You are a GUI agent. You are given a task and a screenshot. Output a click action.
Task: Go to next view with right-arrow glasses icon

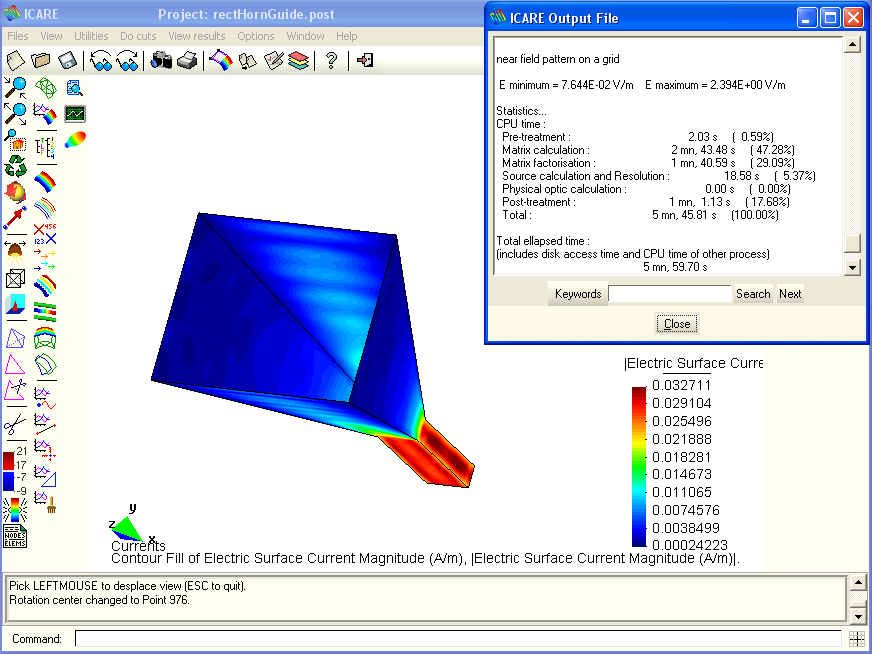coord(127,60)
